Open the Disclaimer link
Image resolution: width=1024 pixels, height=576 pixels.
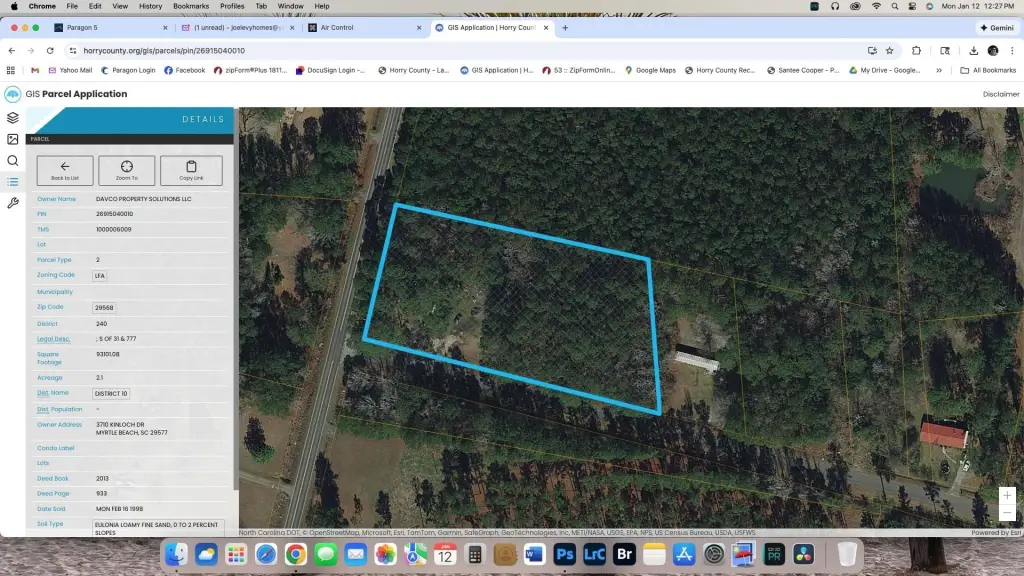pyautogui.click(x=1001, y=94)
